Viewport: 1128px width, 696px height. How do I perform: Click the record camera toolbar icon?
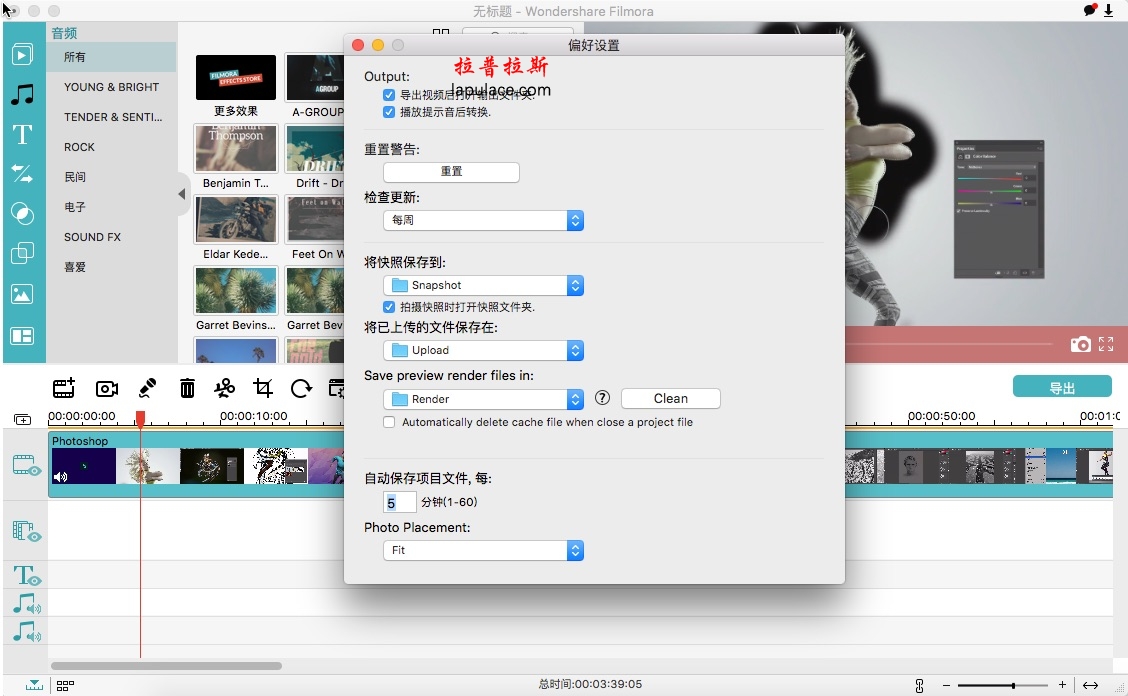coord(106,389)
